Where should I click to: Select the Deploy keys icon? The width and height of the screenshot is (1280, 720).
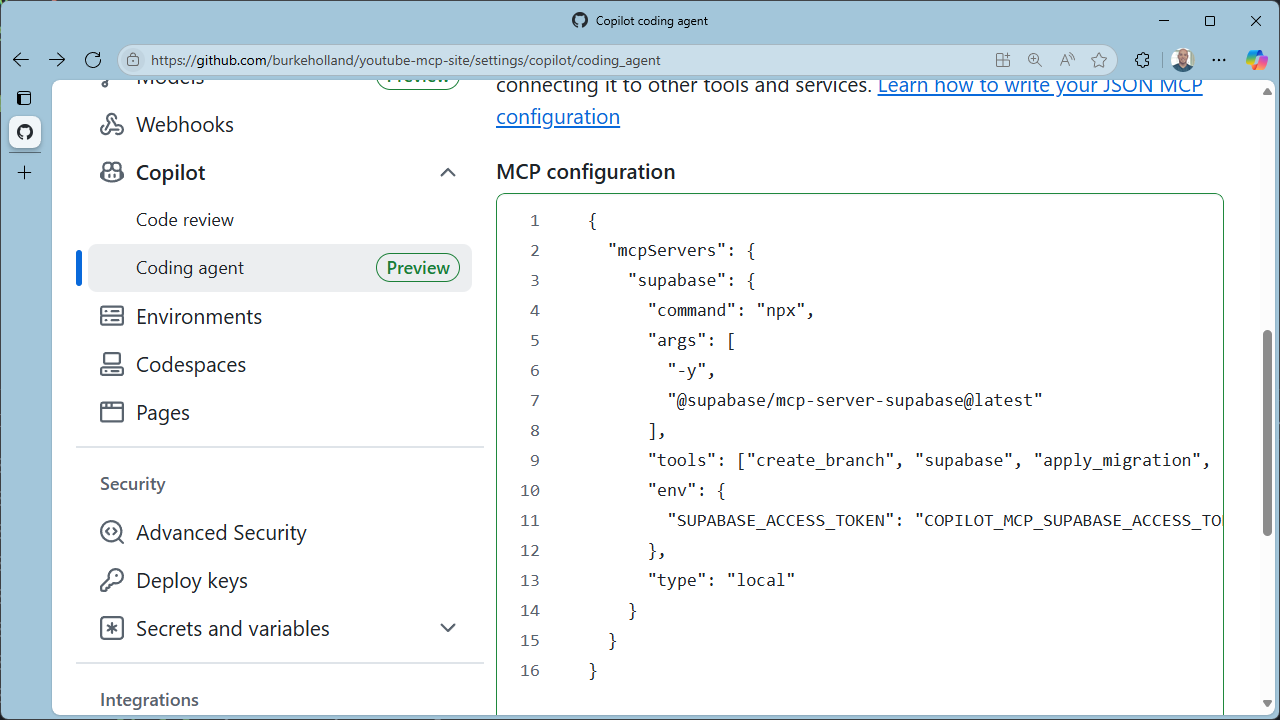pyautogui.click(x=111, y=580)
